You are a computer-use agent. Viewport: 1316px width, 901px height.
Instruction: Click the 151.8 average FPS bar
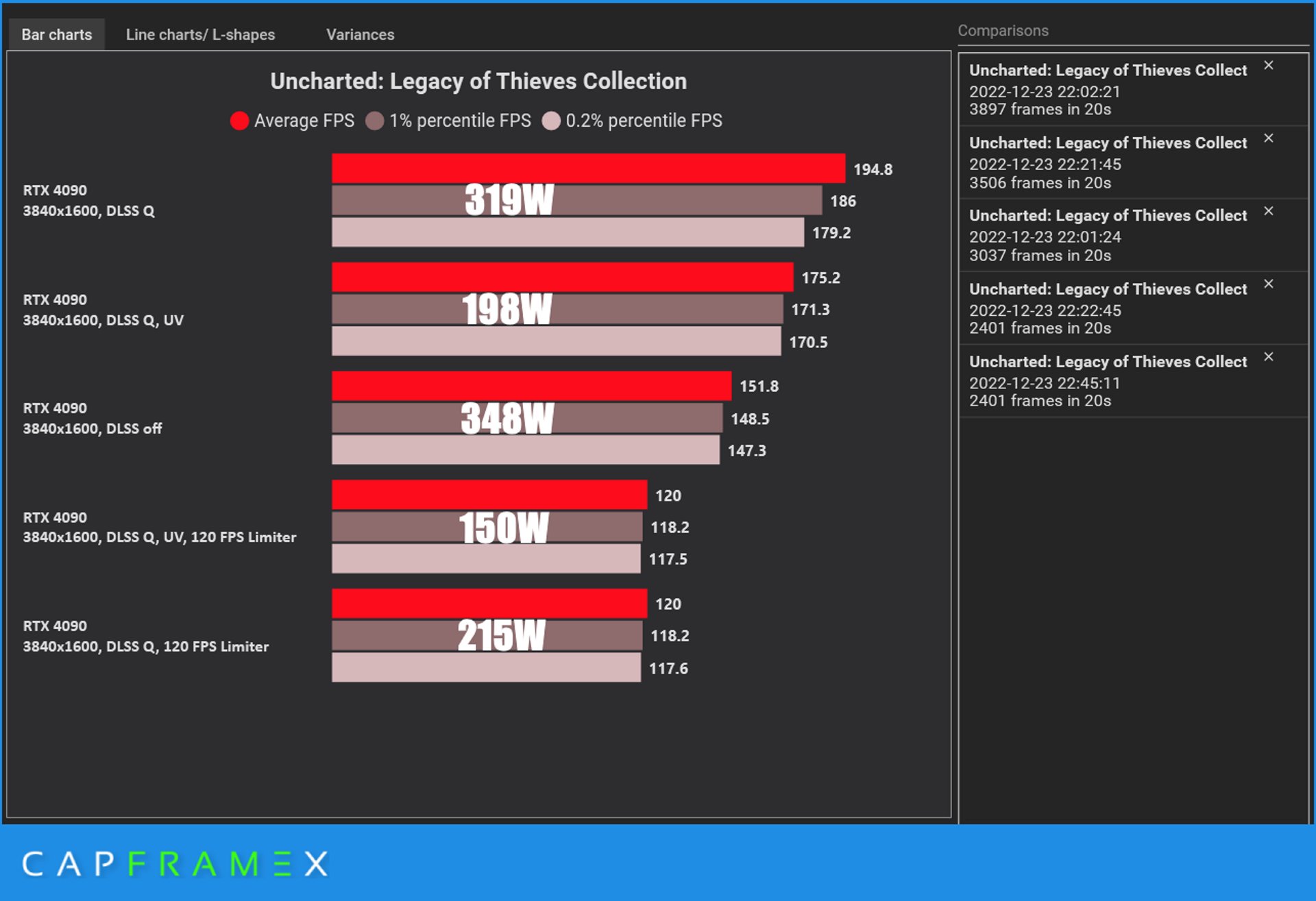(531, 386)
